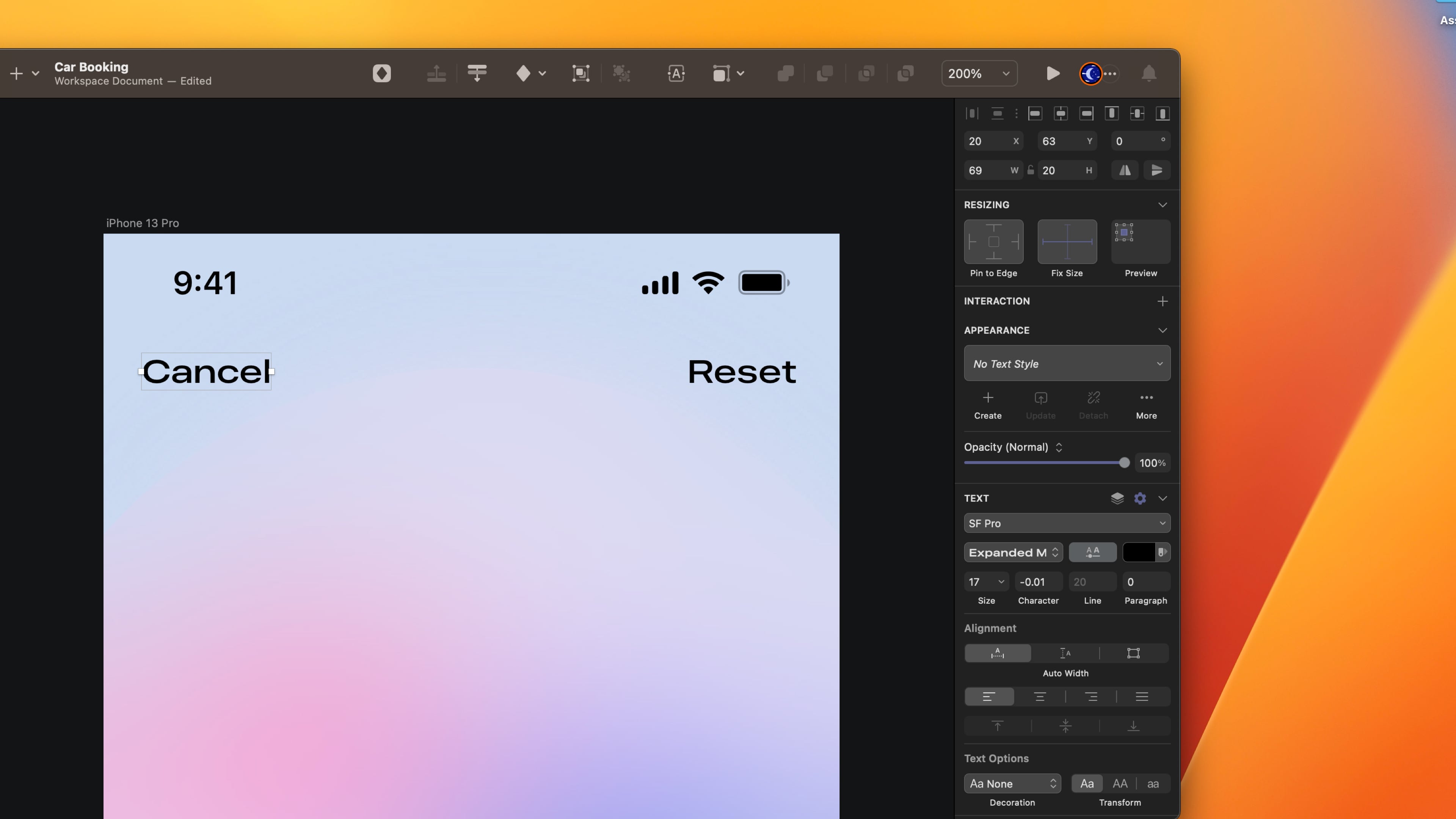Flip the selected layer vertically
This screenshot has width=1456, height=819.
pyautogui.click(x=1157, y=170)
